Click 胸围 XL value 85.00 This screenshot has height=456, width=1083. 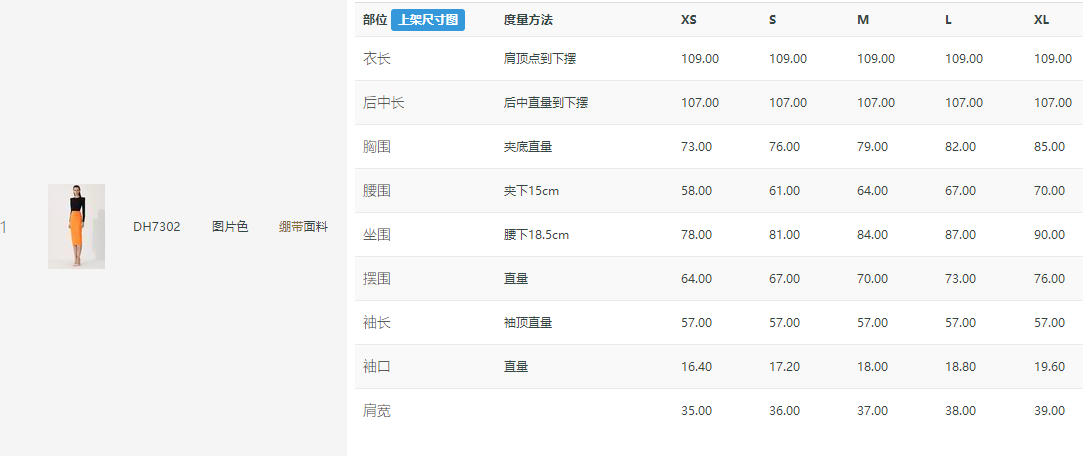click(x=1049, y=146)
